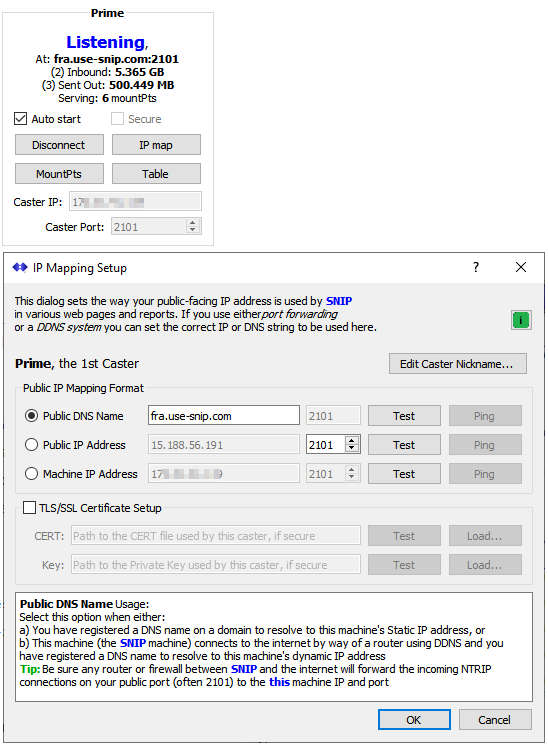Toggle the Auto start checkbox
The height and width of the screenshot is (746, 548).
20,118
